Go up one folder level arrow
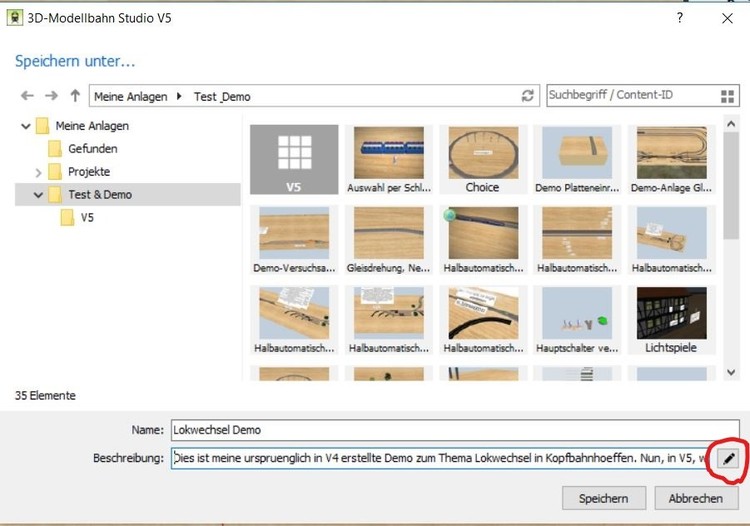Viewport: 750px width, 526px height. pyautogui.click(x=75, y=96)
